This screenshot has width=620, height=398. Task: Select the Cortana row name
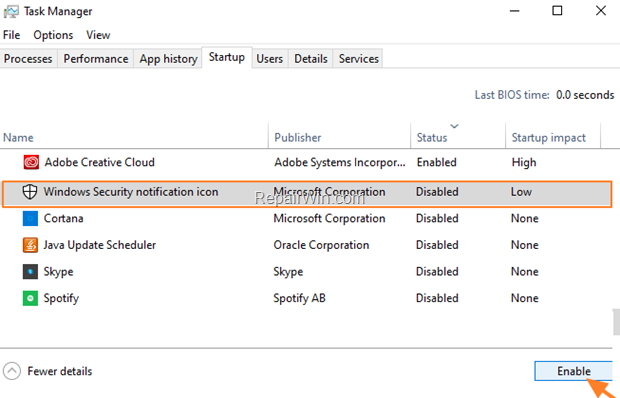(x=63, y=218)
